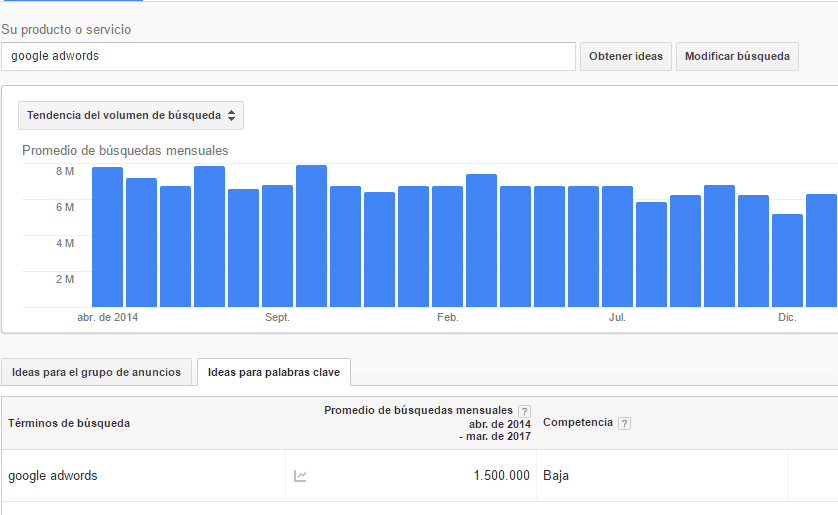
Task: Click the Promedio de búsquedas mensuales chart title
Action: 125,151
